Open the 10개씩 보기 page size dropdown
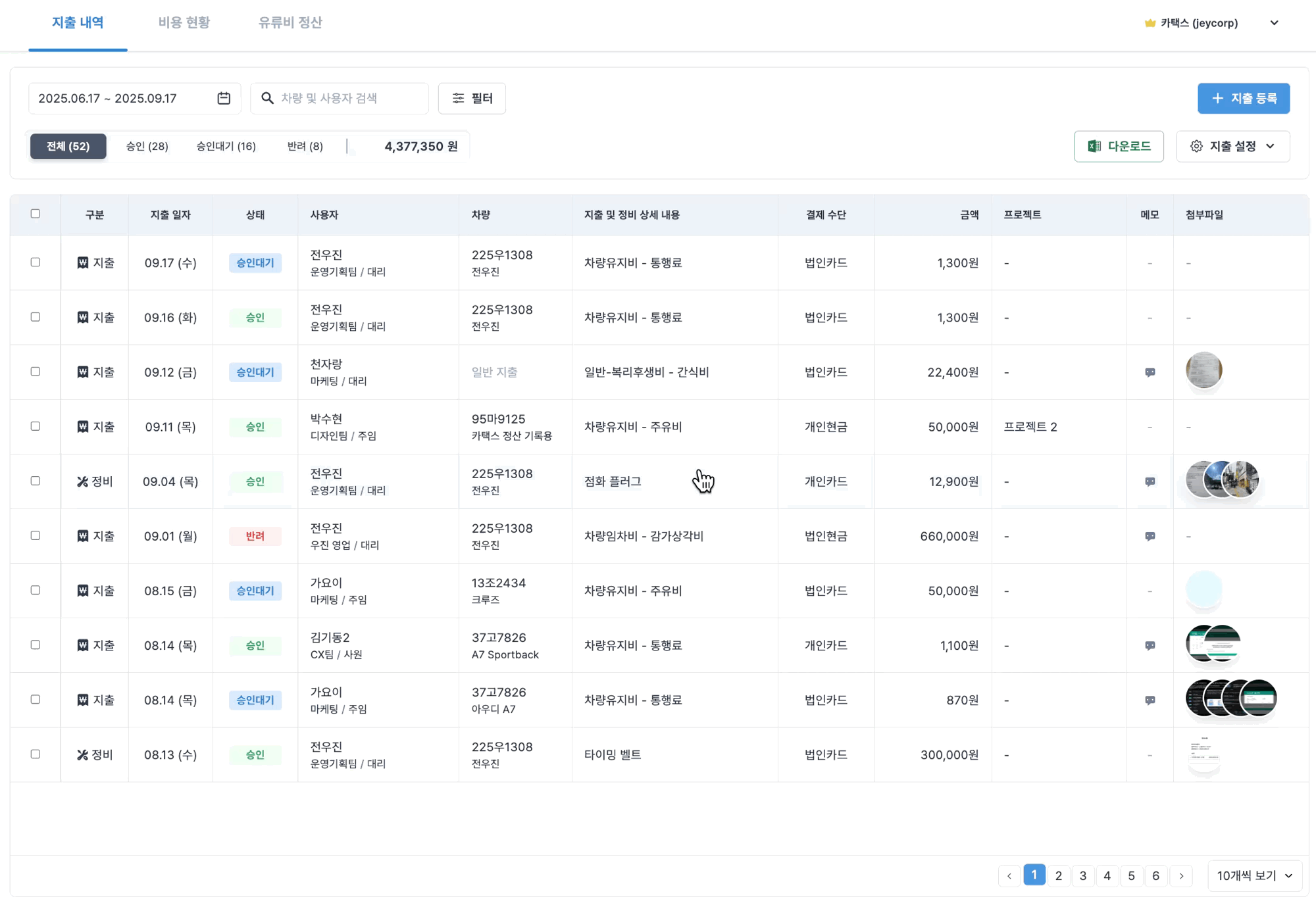1316x905 pixels. click(1254, 875)
